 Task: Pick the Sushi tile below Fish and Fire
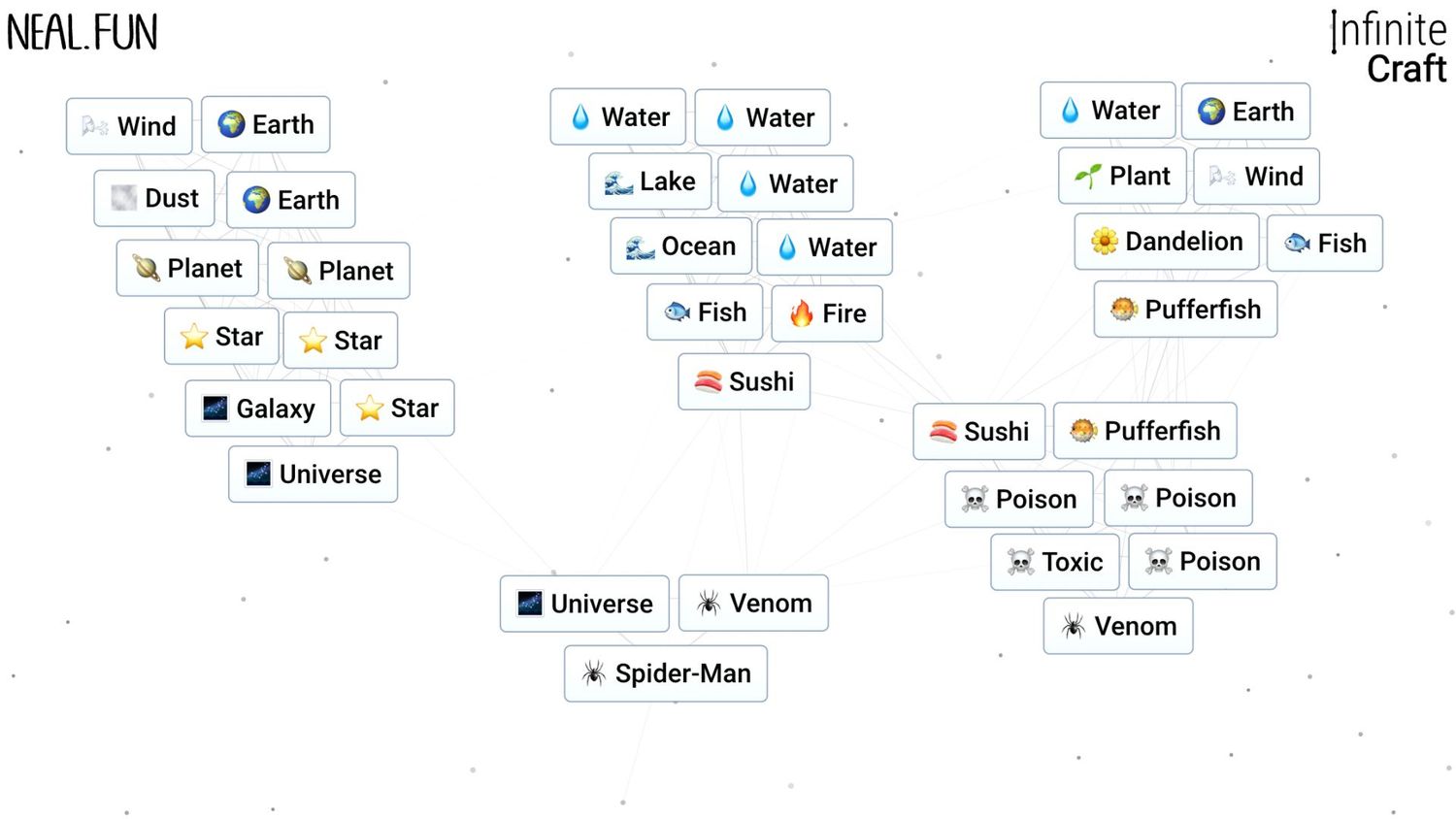pyautogui.click(x=744, y=381)
